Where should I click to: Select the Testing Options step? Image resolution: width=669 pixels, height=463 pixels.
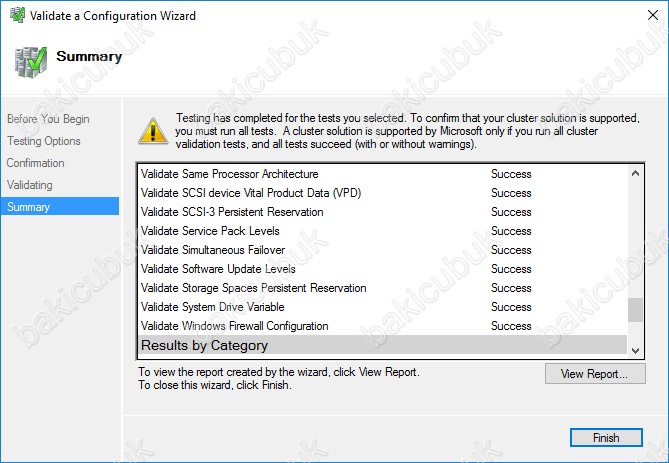coord(44,141)
